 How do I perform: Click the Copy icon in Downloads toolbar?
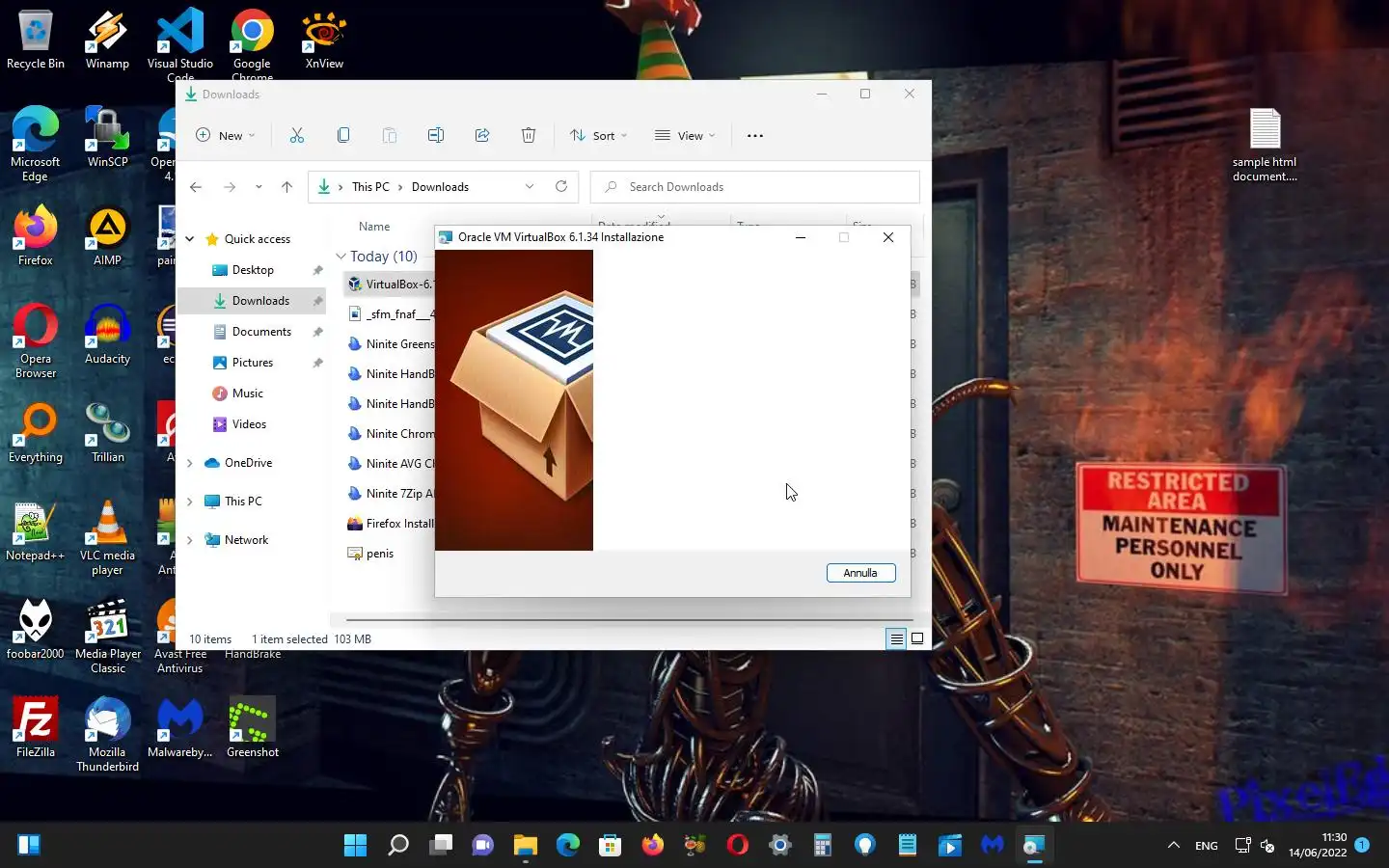click(x=343, y=135)
